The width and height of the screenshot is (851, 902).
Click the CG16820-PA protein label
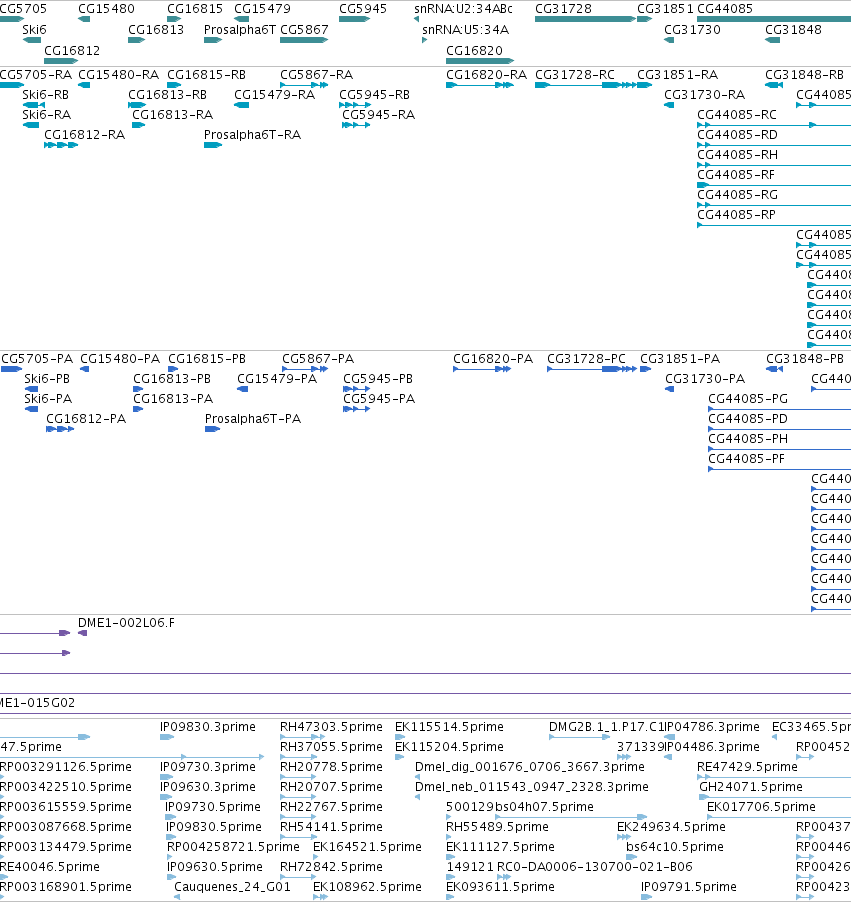493,359
